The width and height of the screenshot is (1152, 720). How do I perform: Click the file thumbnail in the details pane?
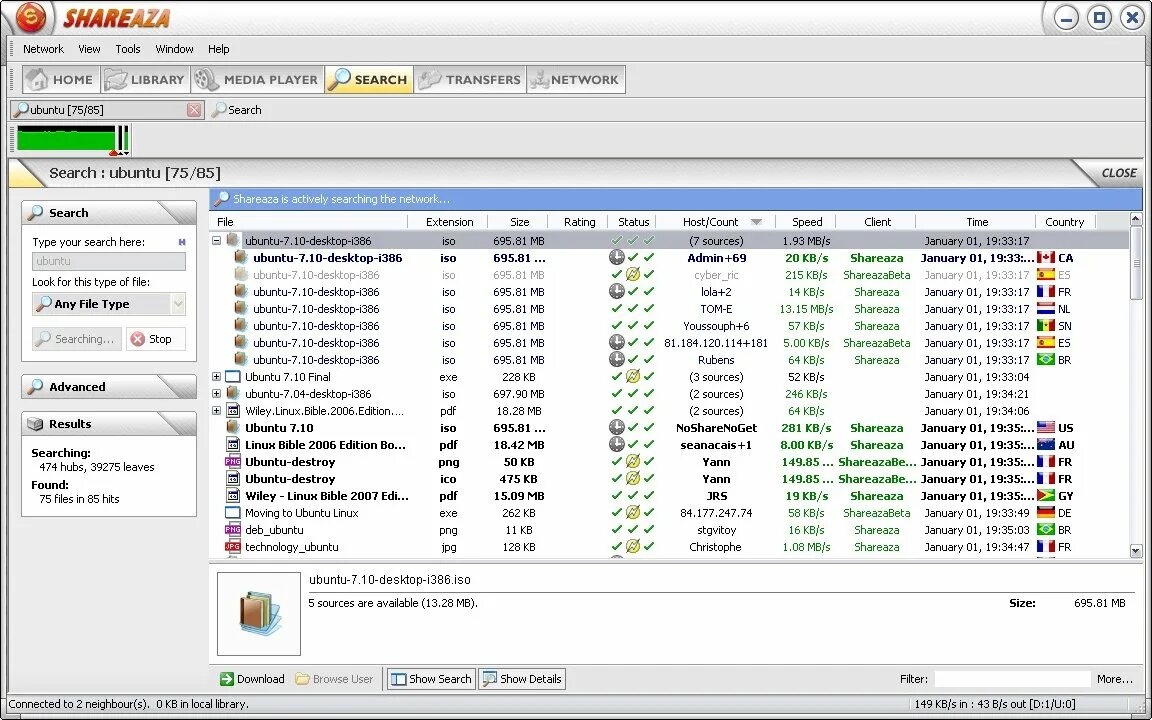259,613
